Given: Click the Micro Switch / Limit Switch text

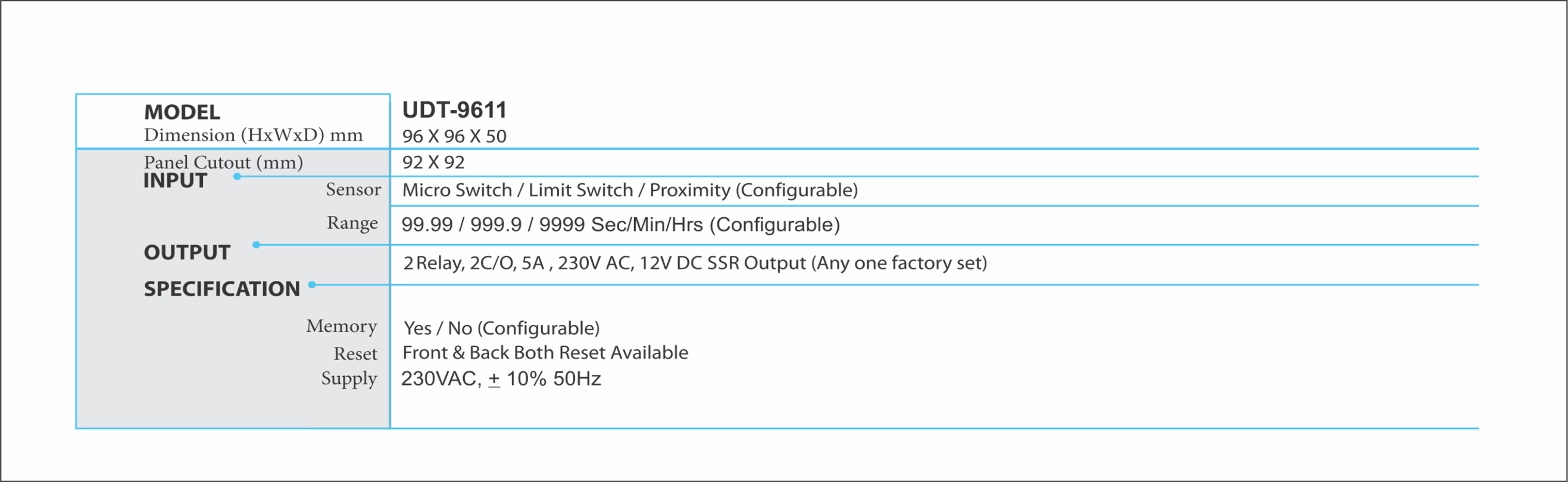Looking at the screenshot, I should pyautogui.click(x=518, y=190).
